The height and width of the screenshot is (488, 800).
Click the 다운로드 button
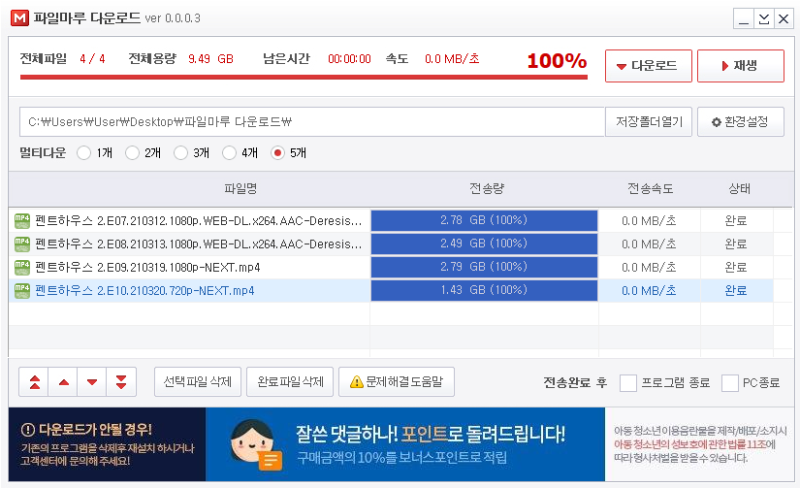coord(648,66)
